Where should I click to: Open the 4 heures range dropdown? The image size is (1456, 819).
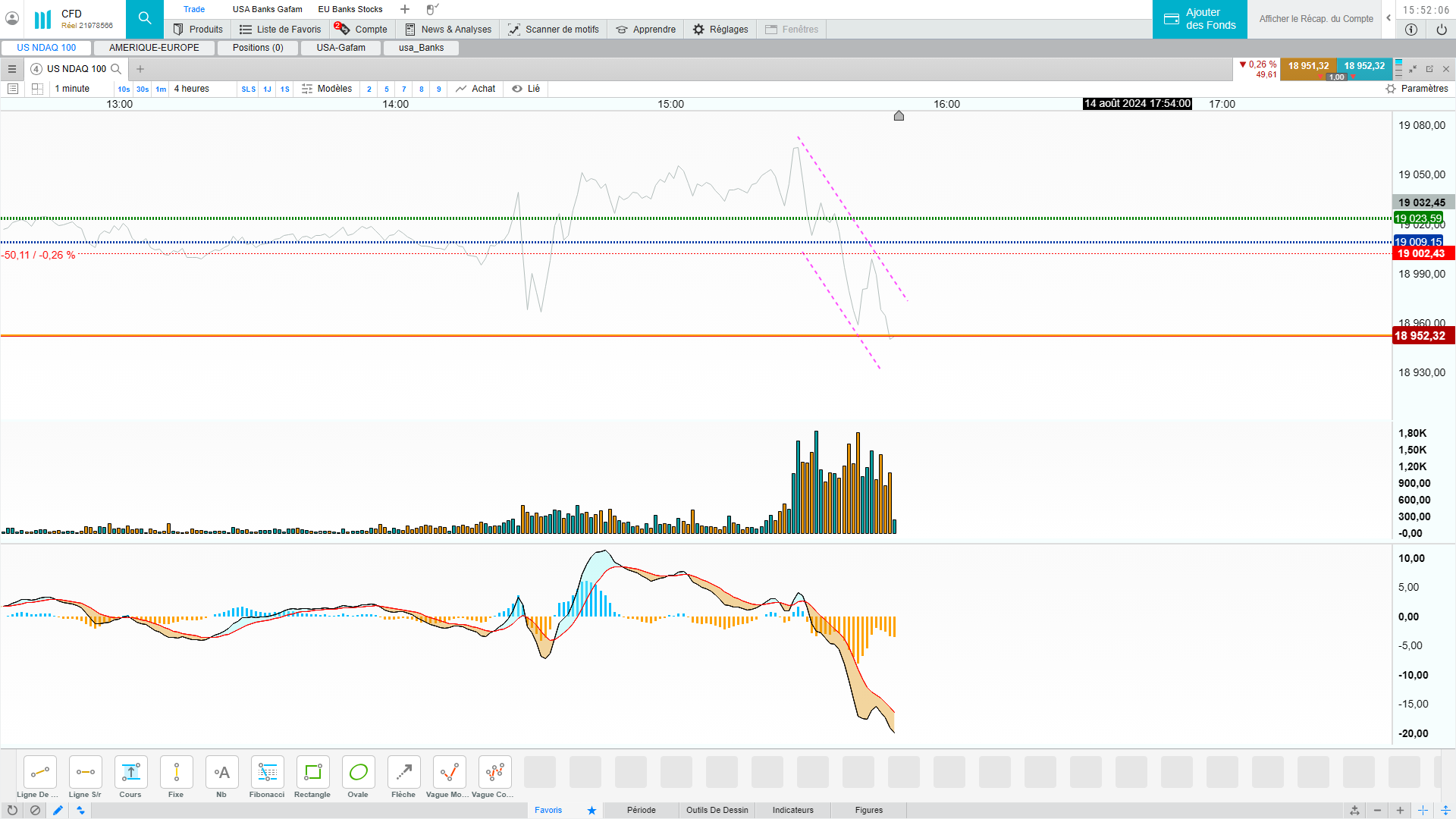click(192, 89)
